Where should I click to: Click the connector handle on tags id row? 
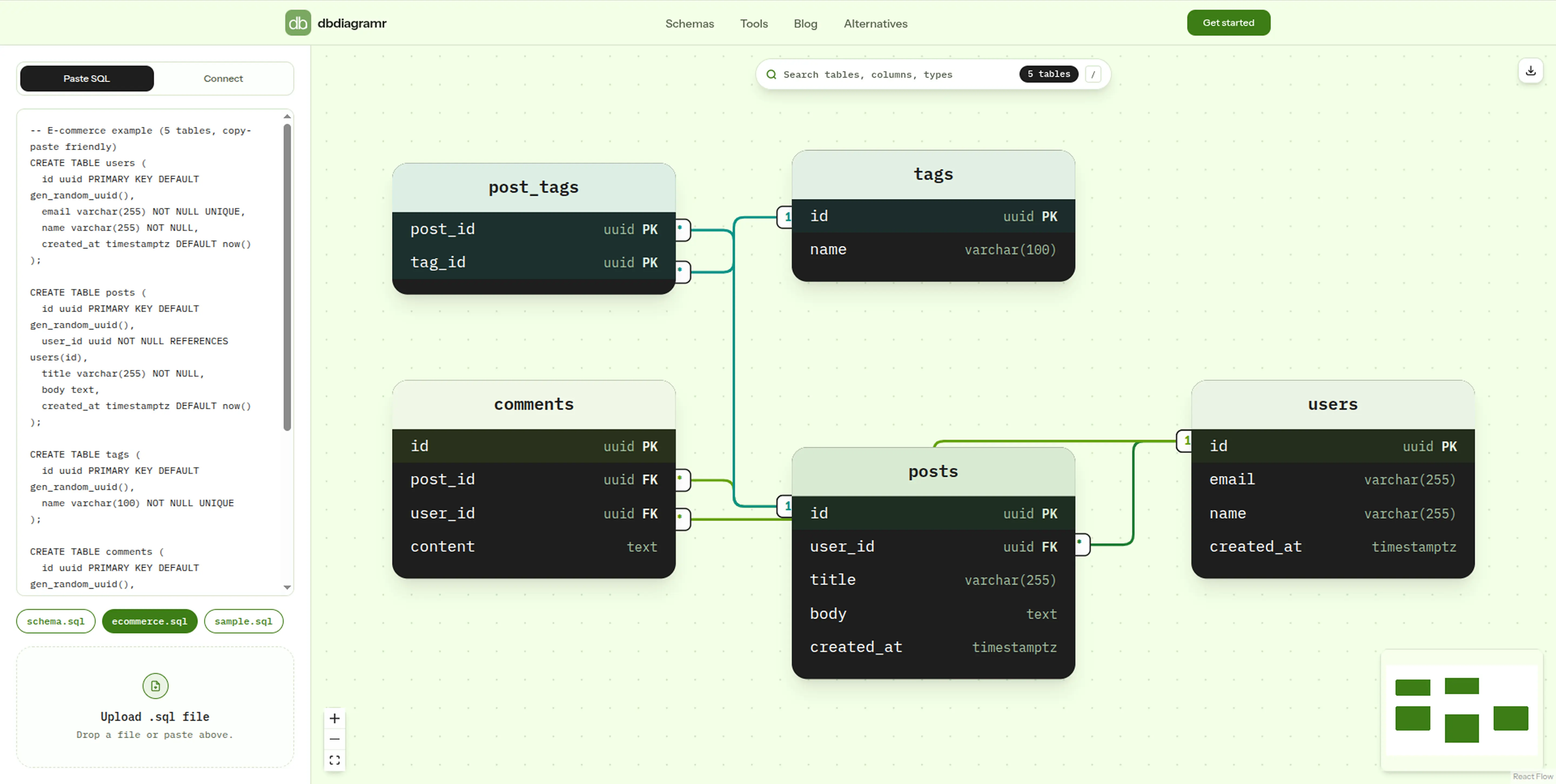(x=785, y=217)
